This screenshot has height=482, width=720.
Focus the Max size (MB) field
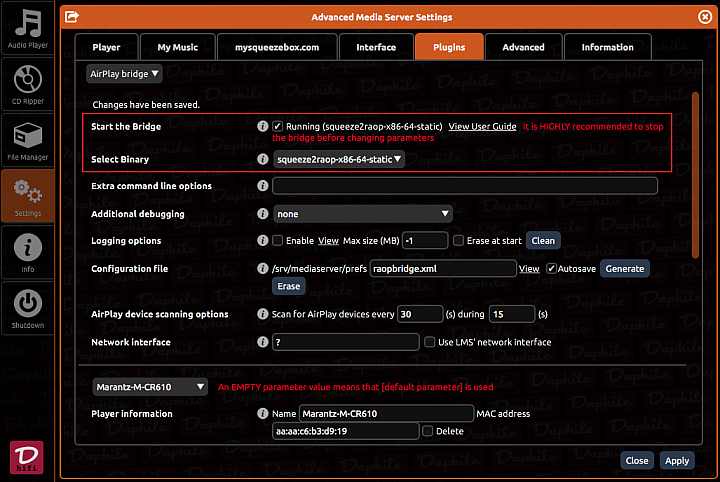[425, 241]
